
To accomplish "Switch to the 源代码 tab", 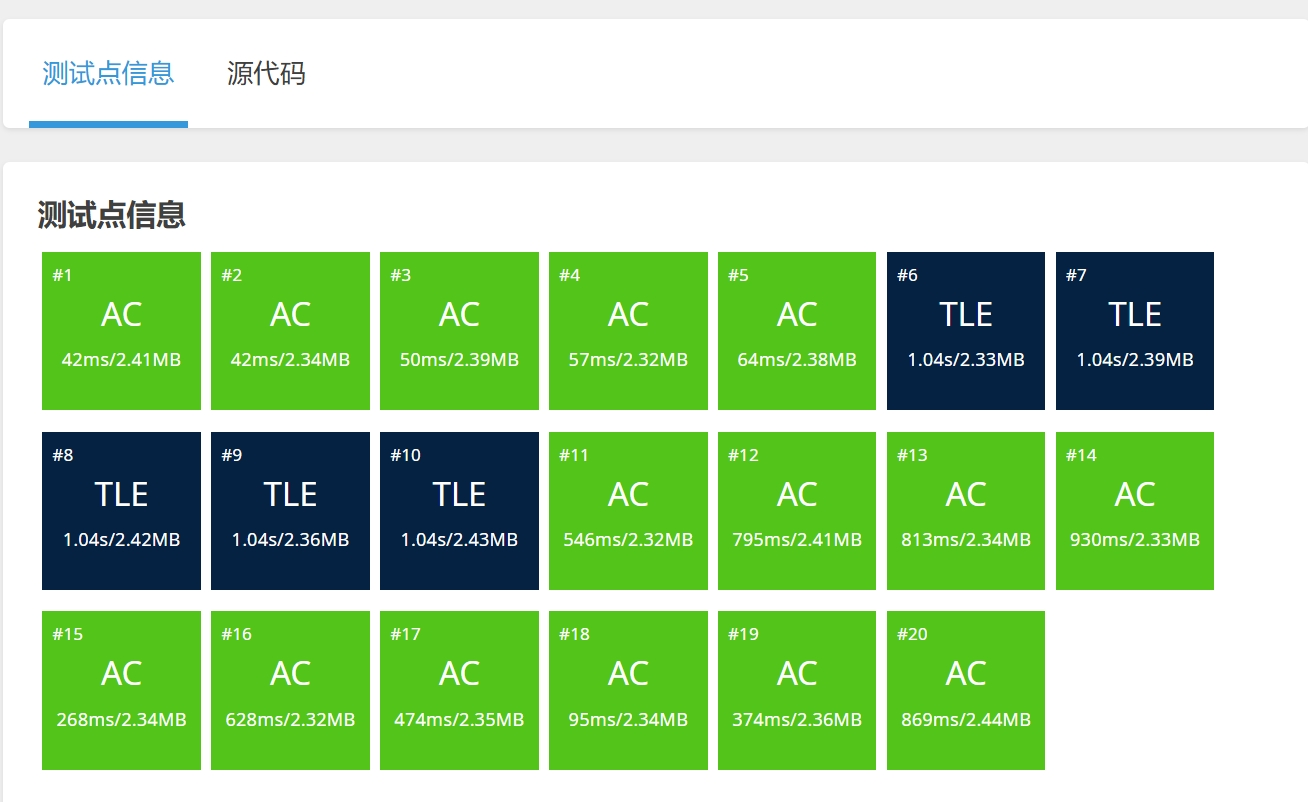I will 266,73.
